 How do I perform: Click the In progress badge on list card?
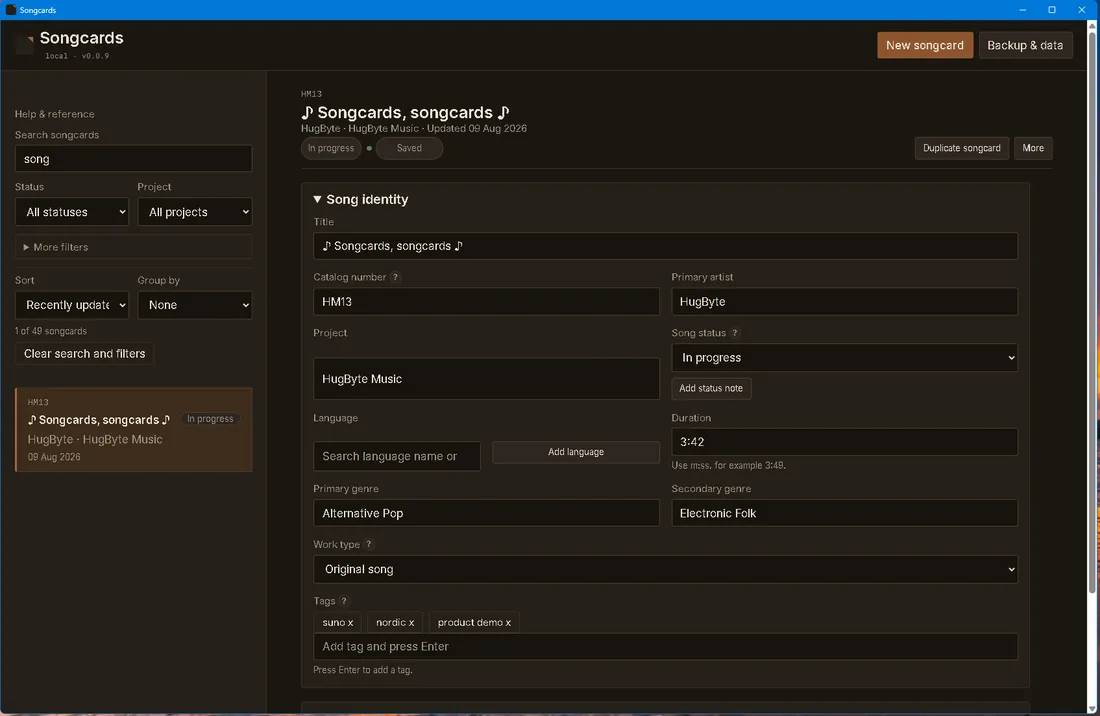[x=210, y=419]
